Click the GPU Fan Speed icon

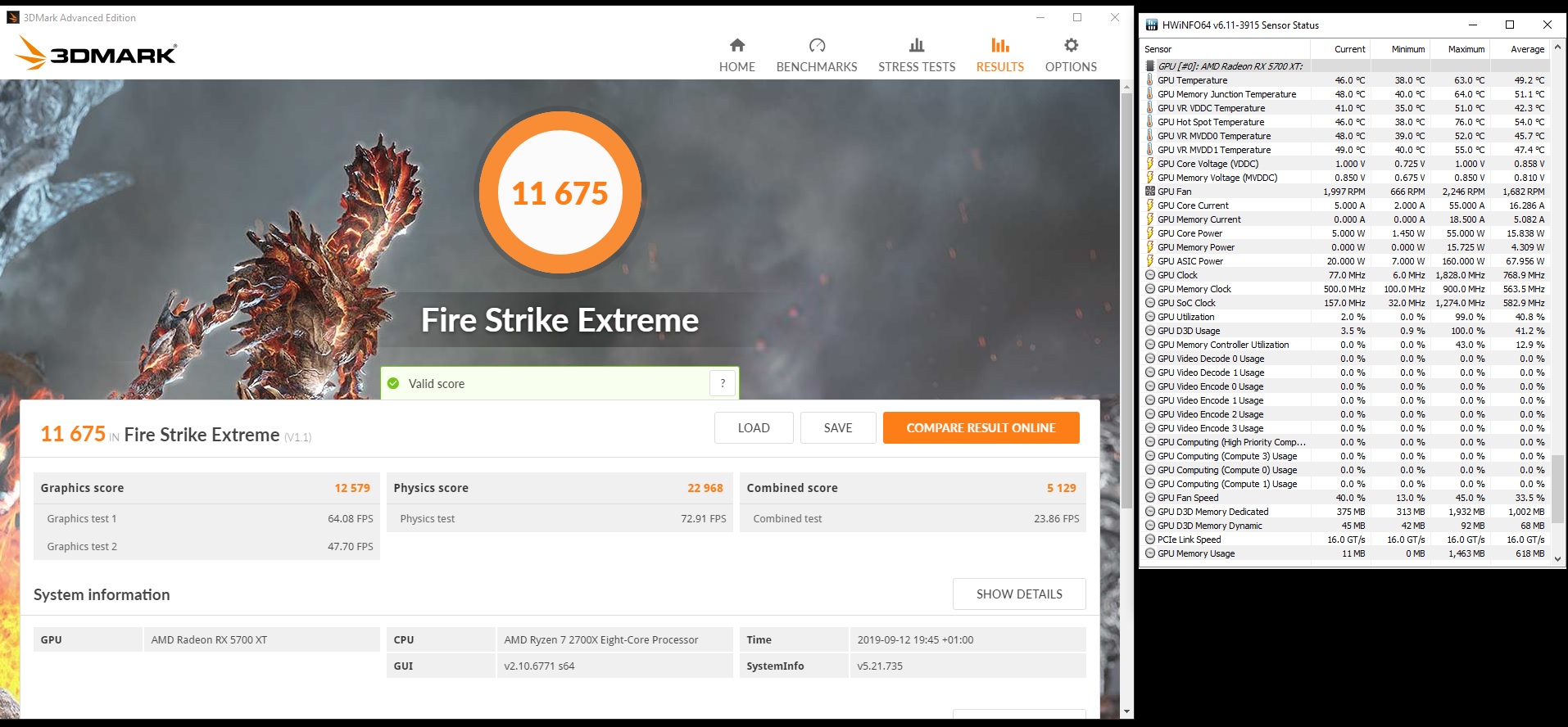coord(1149,498)
